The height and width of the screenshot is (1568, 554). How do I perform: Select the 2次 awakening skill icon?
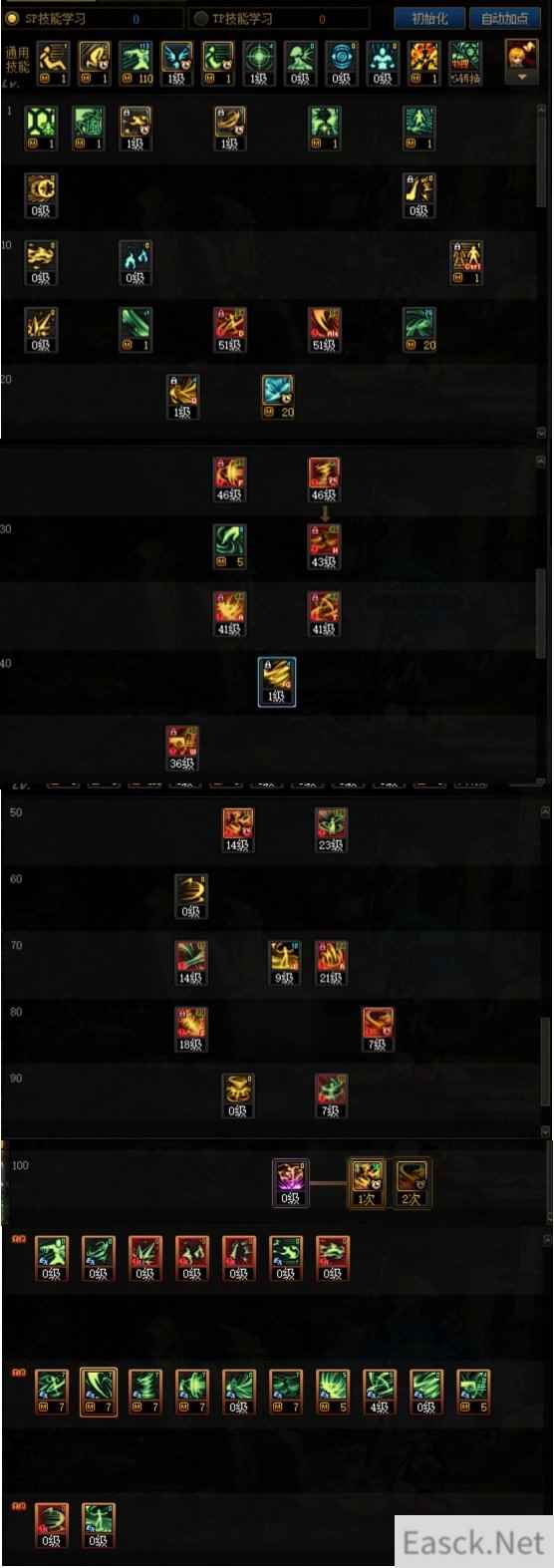point(411,1182)
